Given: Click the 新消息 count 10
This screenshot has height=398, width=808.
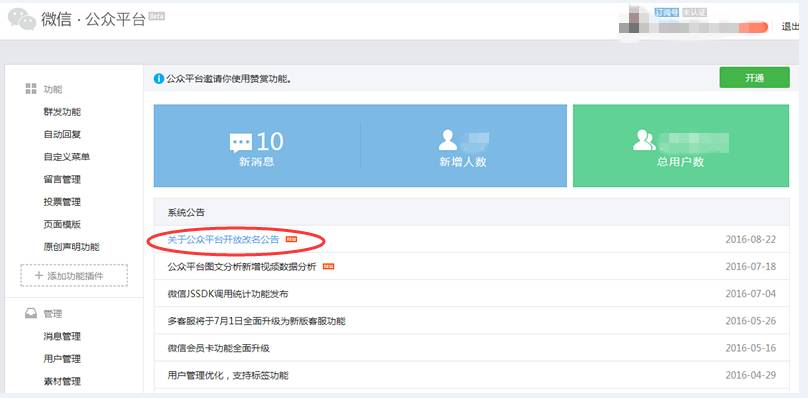Looking at the screenshot, I should coord(270,141).
